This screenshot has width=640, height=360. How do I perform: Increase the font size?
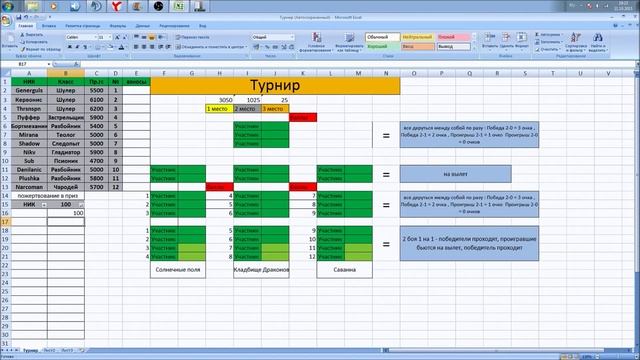click(x=117, y=37)
